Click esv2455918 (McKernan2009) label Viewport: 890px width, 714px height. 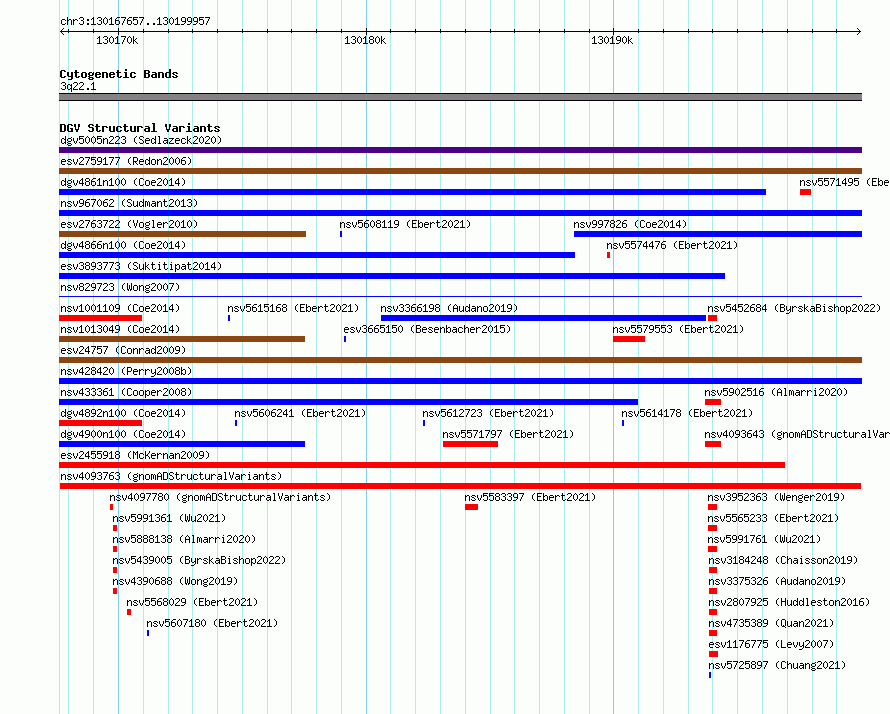(135, 455)
